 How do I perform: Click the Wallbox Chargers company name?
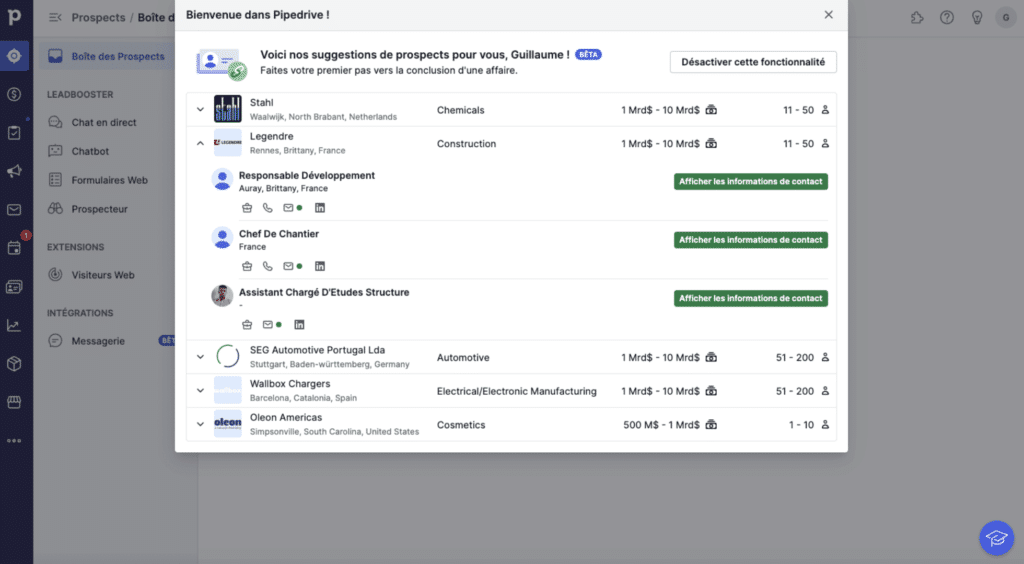[x=290, y=384]
